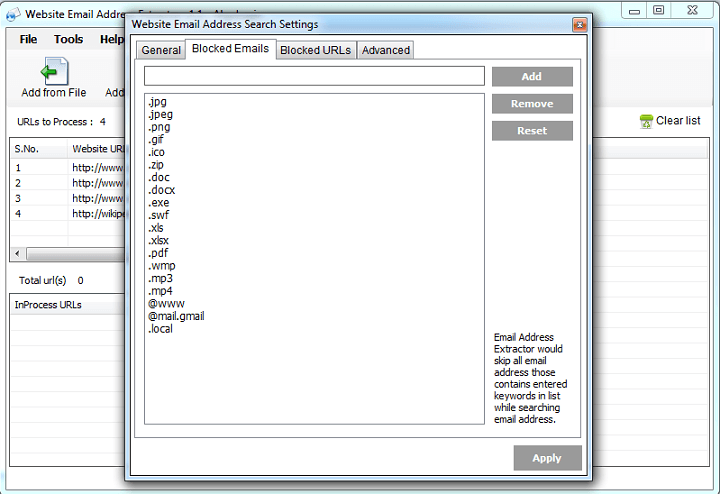Minimize the main application window
The height and width of the screenshot is (494, 720).
click(x=635, y=10)
